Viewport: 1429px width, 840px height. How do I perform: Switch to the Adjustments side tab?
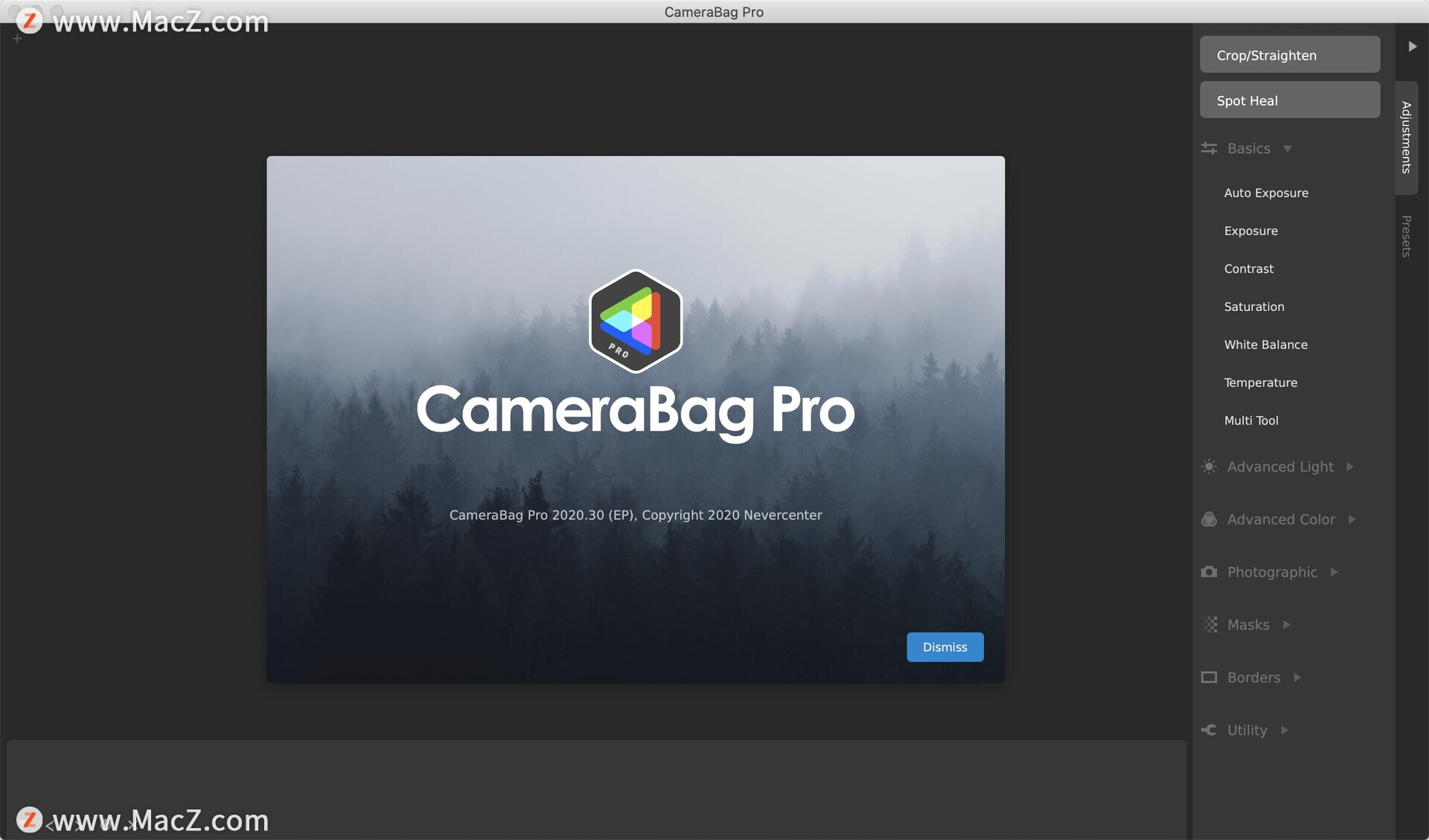(x=1406, y=138)
